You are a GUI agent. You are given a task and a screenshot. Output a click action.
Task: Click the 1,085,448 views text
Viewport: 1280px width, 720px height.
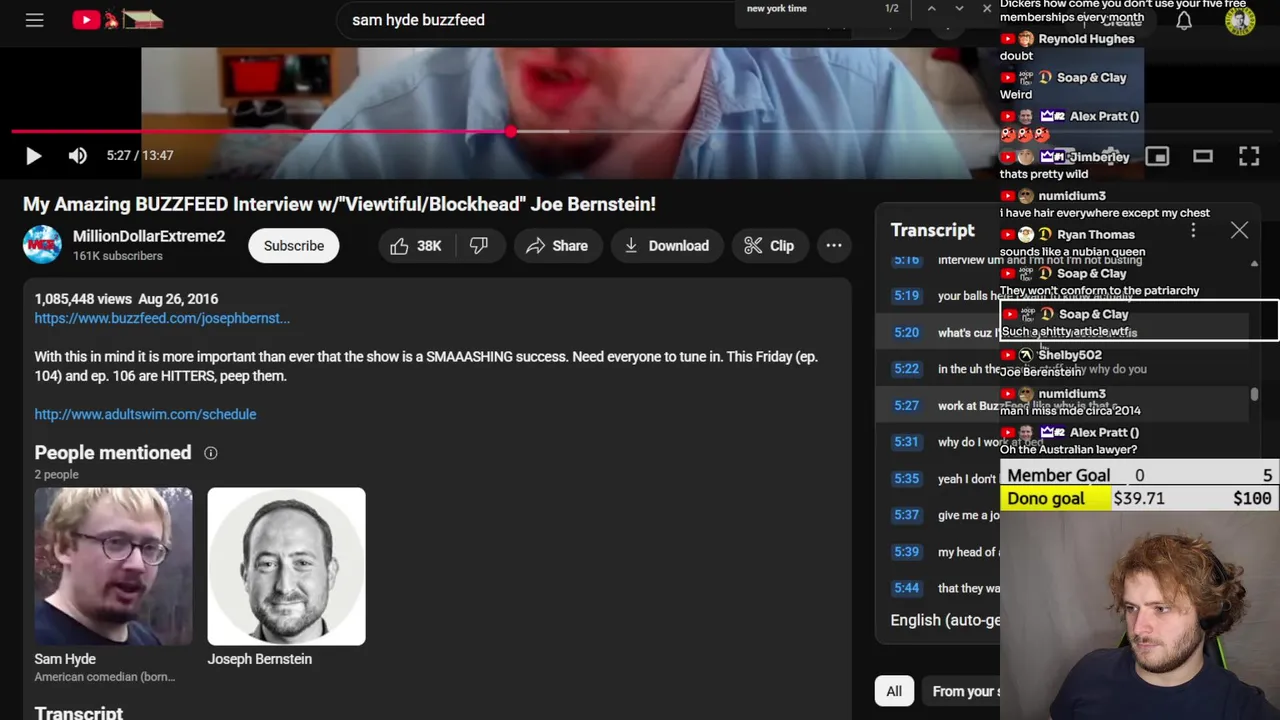point(84,299)
